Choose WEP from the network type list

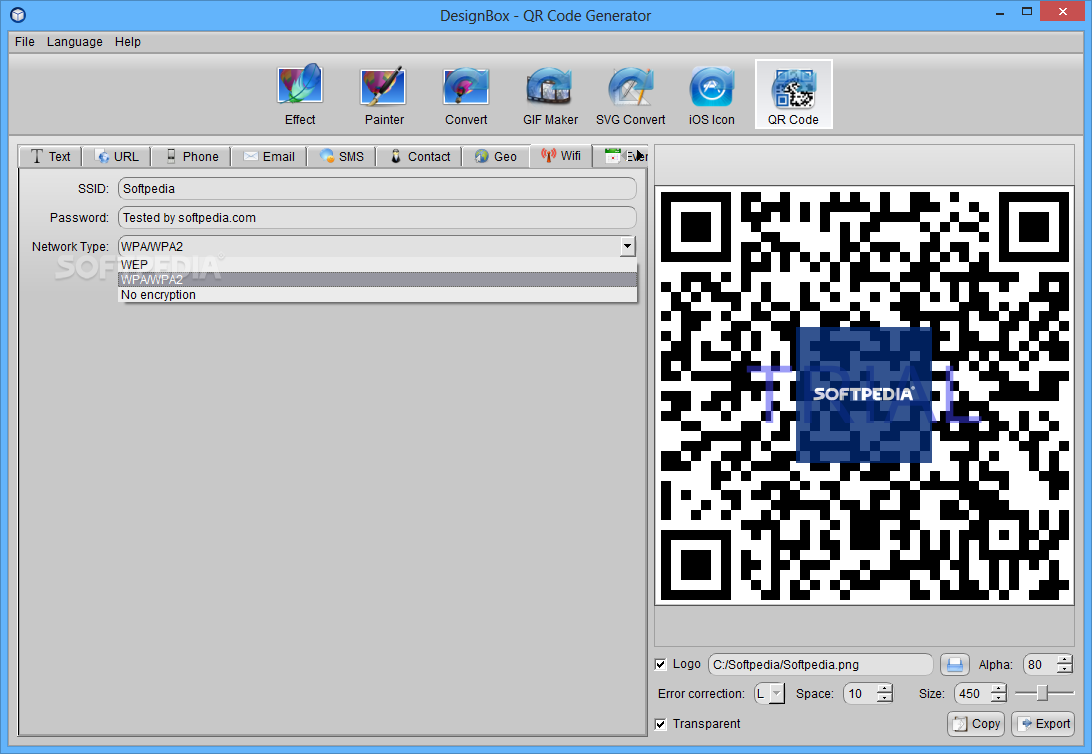point(377,265)
